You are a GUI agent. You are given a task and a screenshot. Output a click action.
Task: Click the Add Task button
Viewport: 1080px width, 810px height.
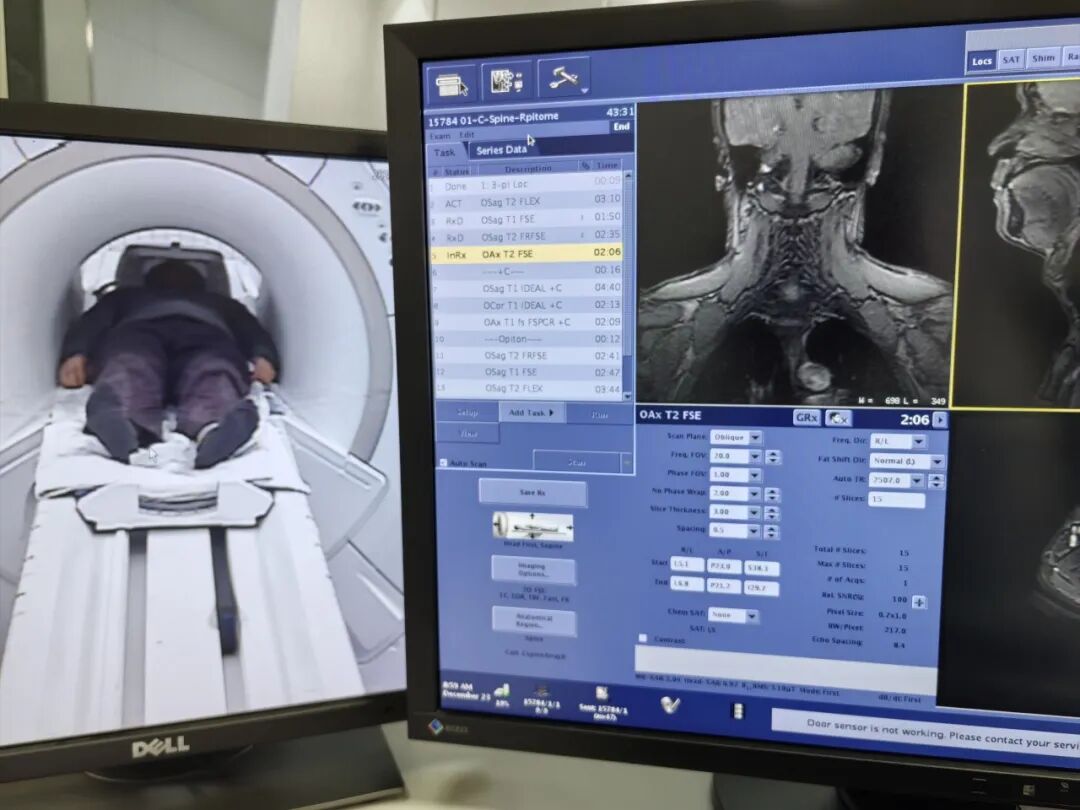531,413
